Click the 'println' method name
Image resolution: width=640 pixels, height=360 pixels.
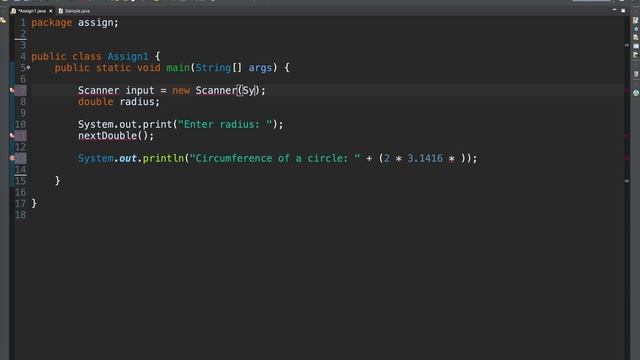pos(163,158)
